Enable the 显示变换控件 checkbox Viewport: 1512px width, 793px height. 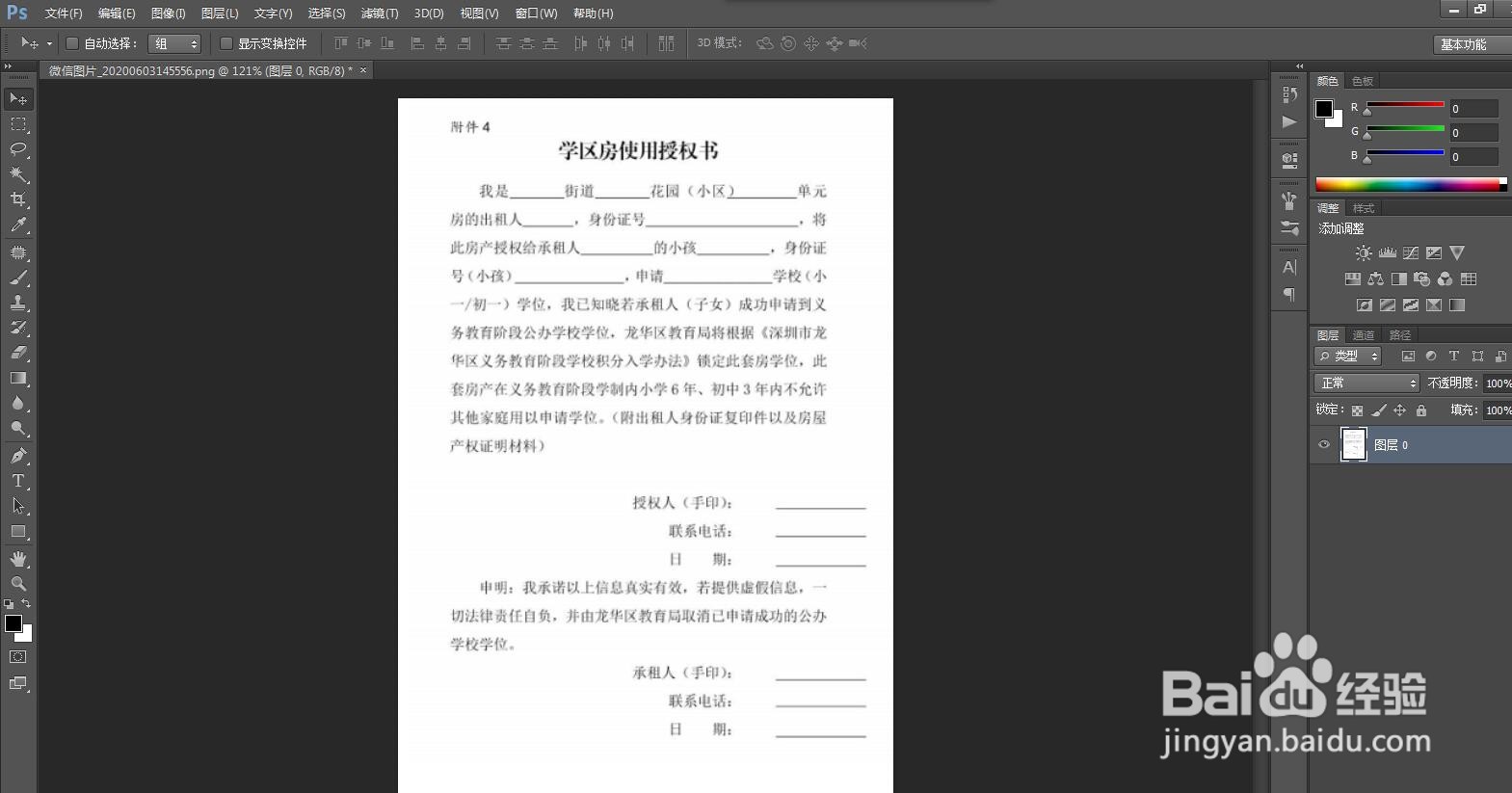226,43
